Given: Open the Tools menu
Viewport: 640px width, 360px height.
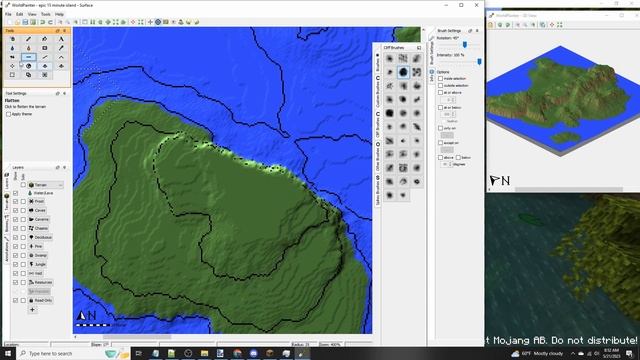Looking at the screenshot, I should click(45, 14).
